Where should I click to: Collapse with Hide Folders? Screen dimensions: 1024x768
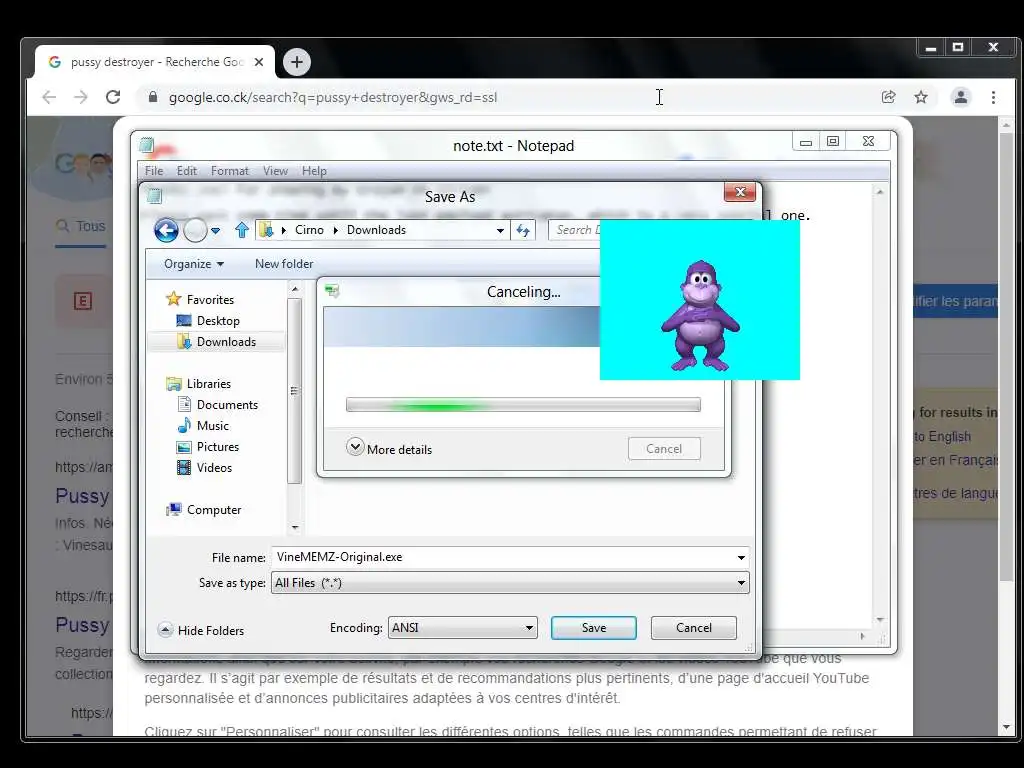coord(201,630)
